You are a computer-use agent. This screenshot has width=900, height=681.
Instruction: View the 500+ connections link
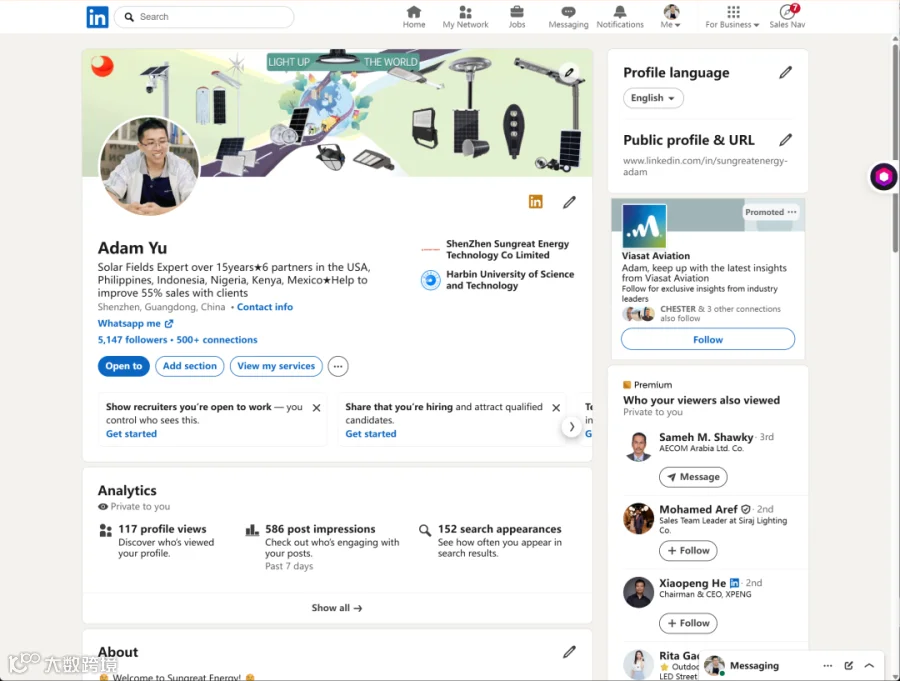pyautogui.click(x=217, y=340)
